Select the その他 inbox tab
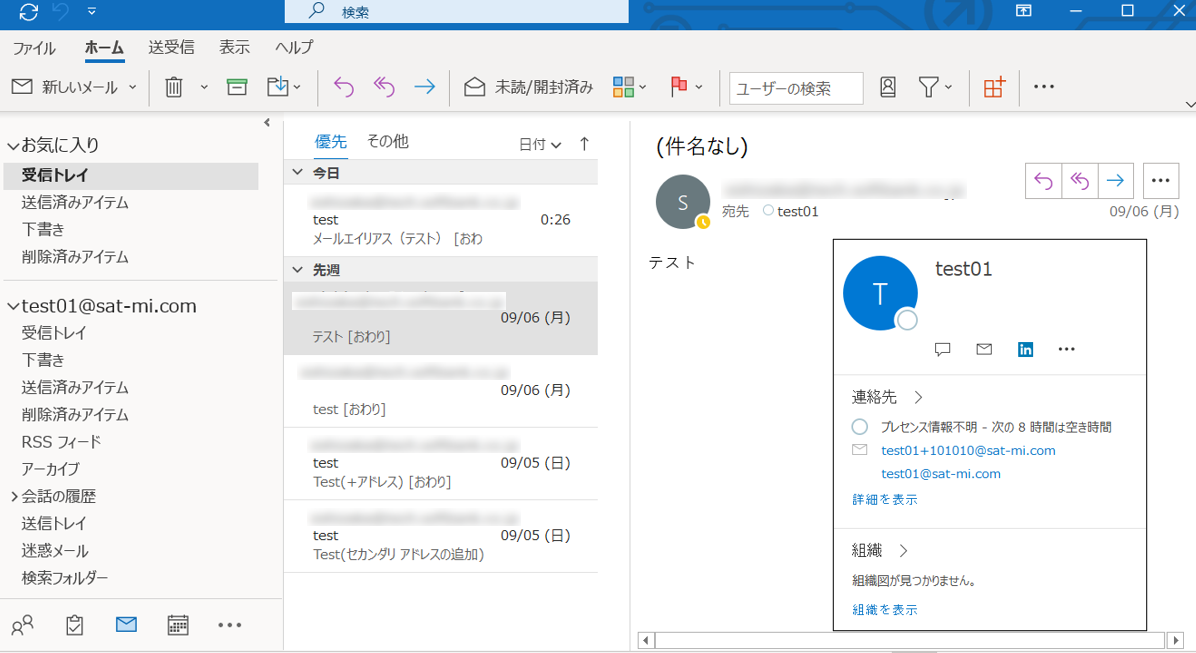Image resolution: width=1196 pixels, height=653 pixels. tap(387, 141)
